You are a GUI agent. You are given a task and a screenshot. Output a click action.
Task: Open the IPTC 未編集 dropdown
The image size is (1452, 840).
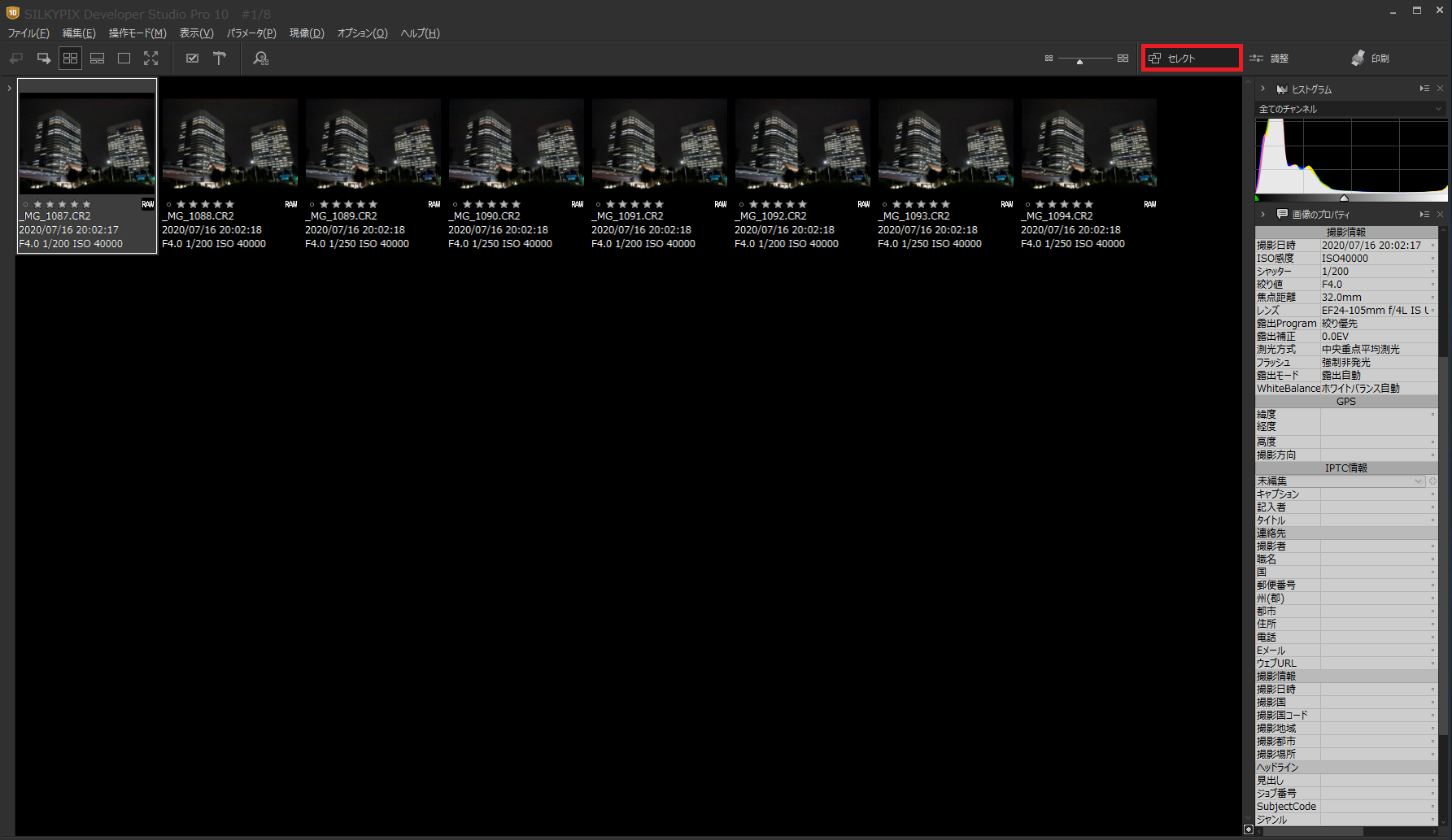pos(1341,481)
